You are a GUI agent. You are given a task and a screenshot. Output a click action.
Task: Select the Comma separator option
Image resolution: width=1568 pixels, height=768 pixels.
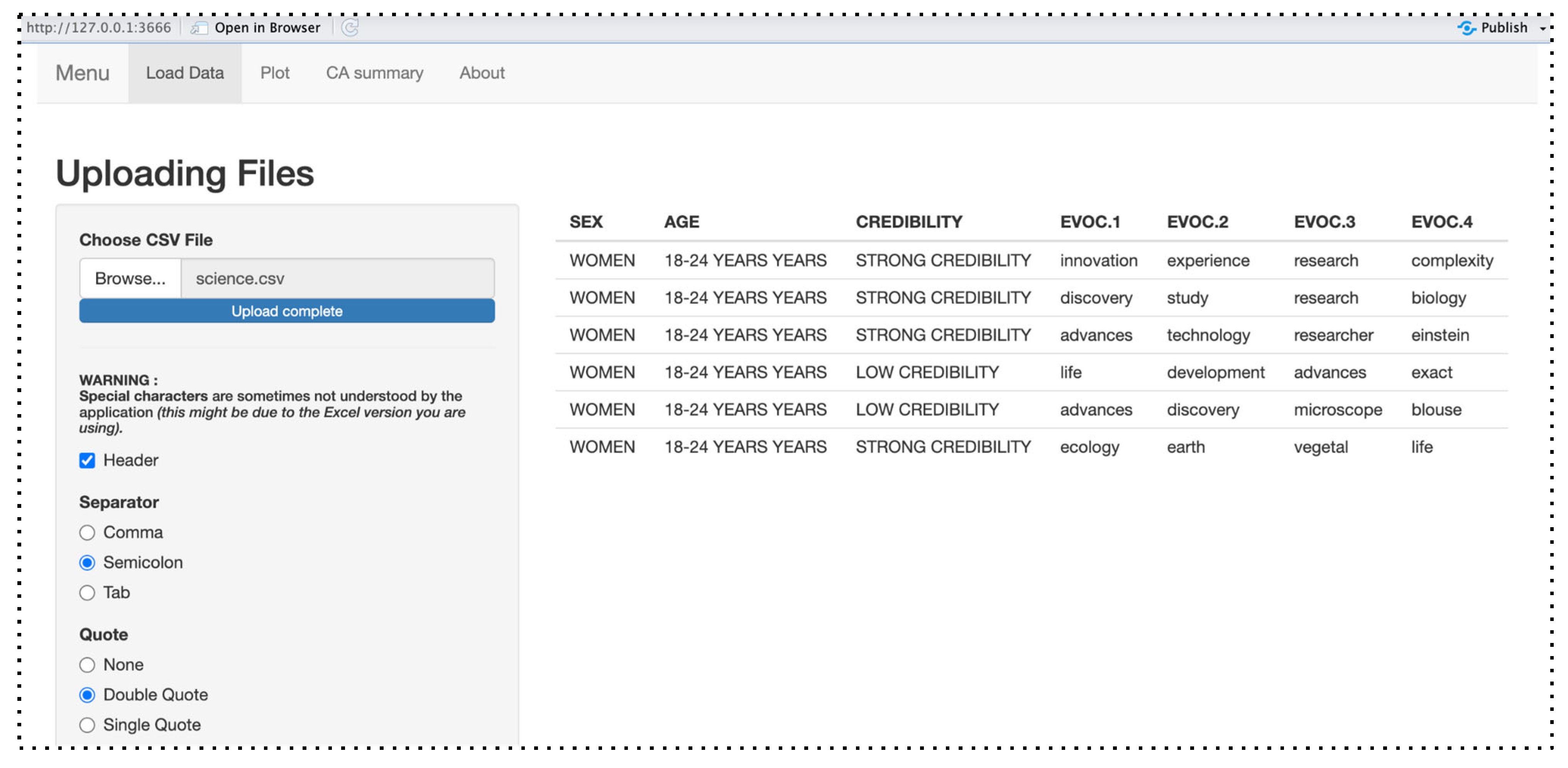(87, 533)
